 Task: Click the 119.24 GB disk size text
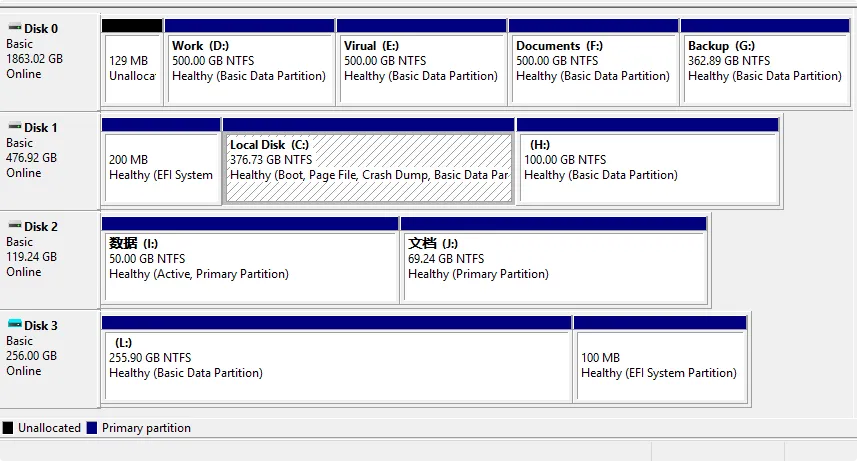(31, 256)
